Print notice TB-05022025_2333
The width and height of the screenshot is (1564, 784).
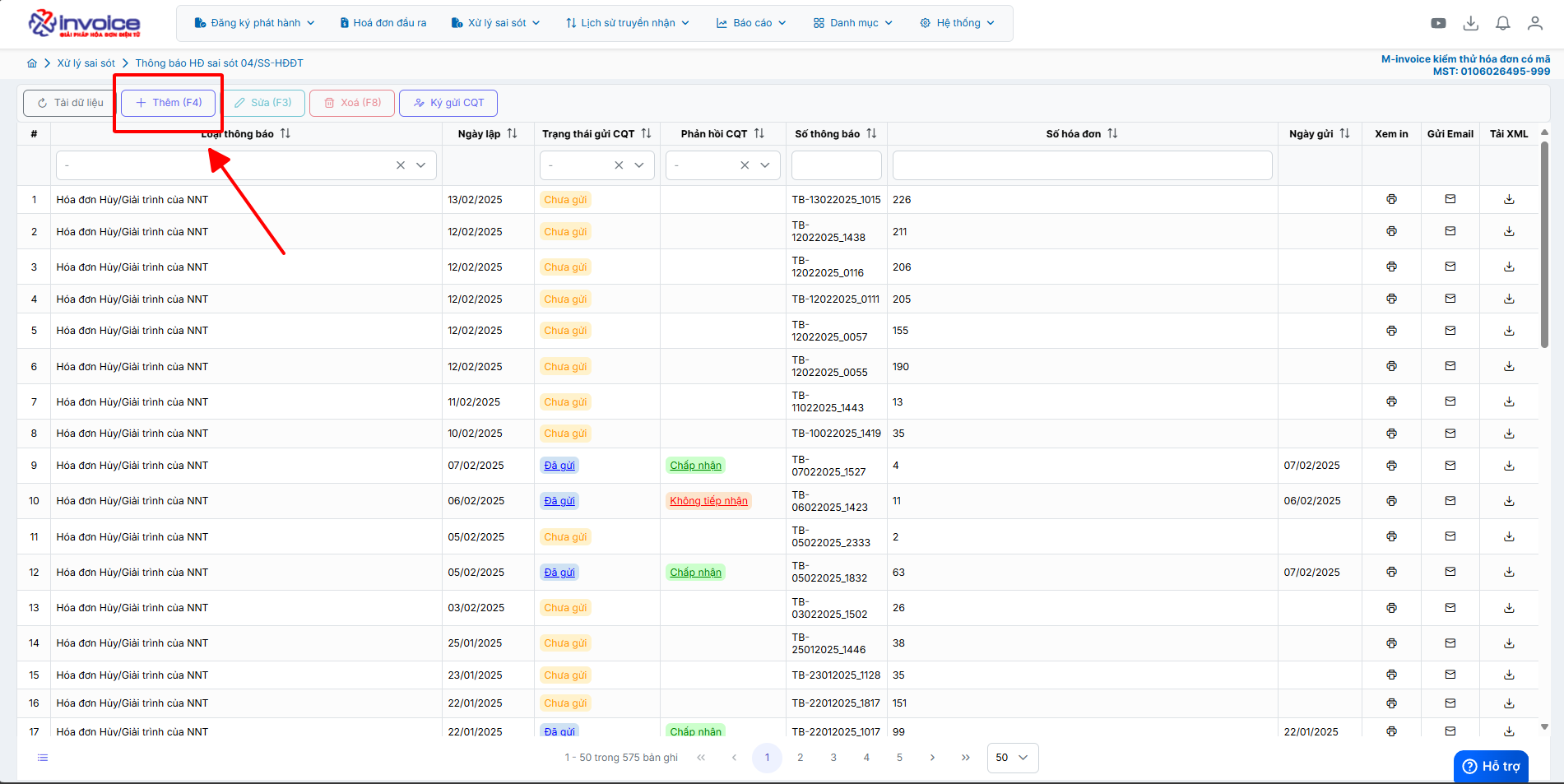1391,536
